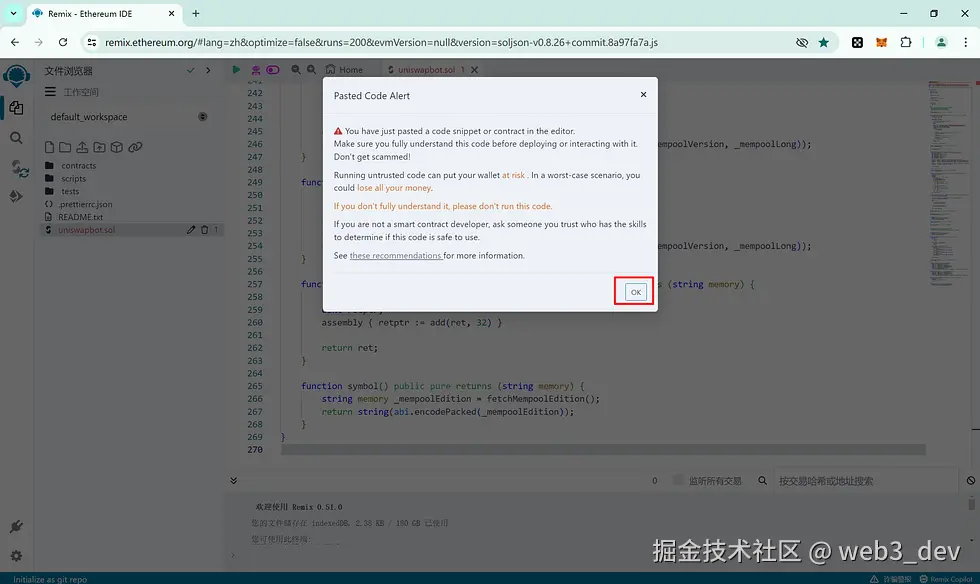Click the rename pencil icon on uniswapbot.sol
Image resolution: width=980 pixels, height=584 pixels.
pos(191,230)
